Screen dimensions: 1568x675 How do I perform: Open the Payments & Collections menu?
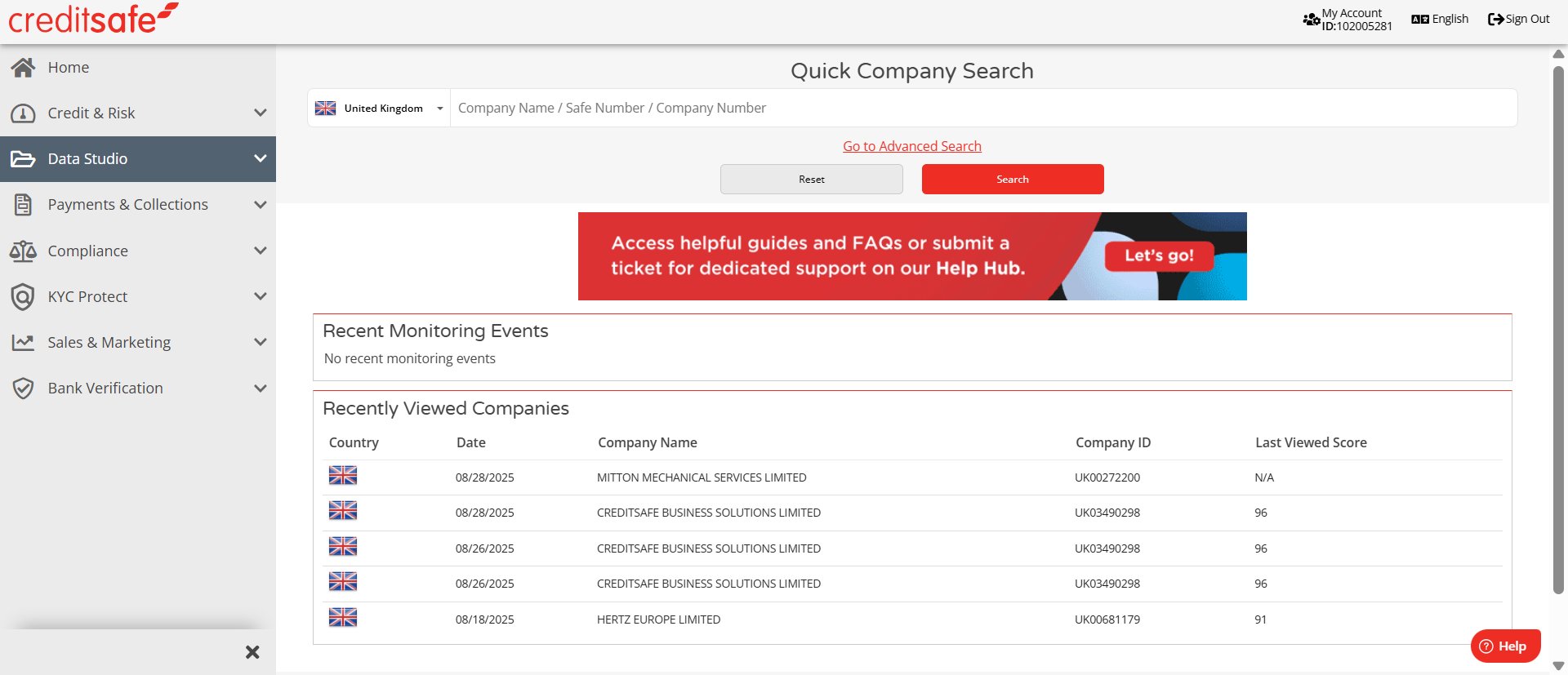(x=138, y=205)
